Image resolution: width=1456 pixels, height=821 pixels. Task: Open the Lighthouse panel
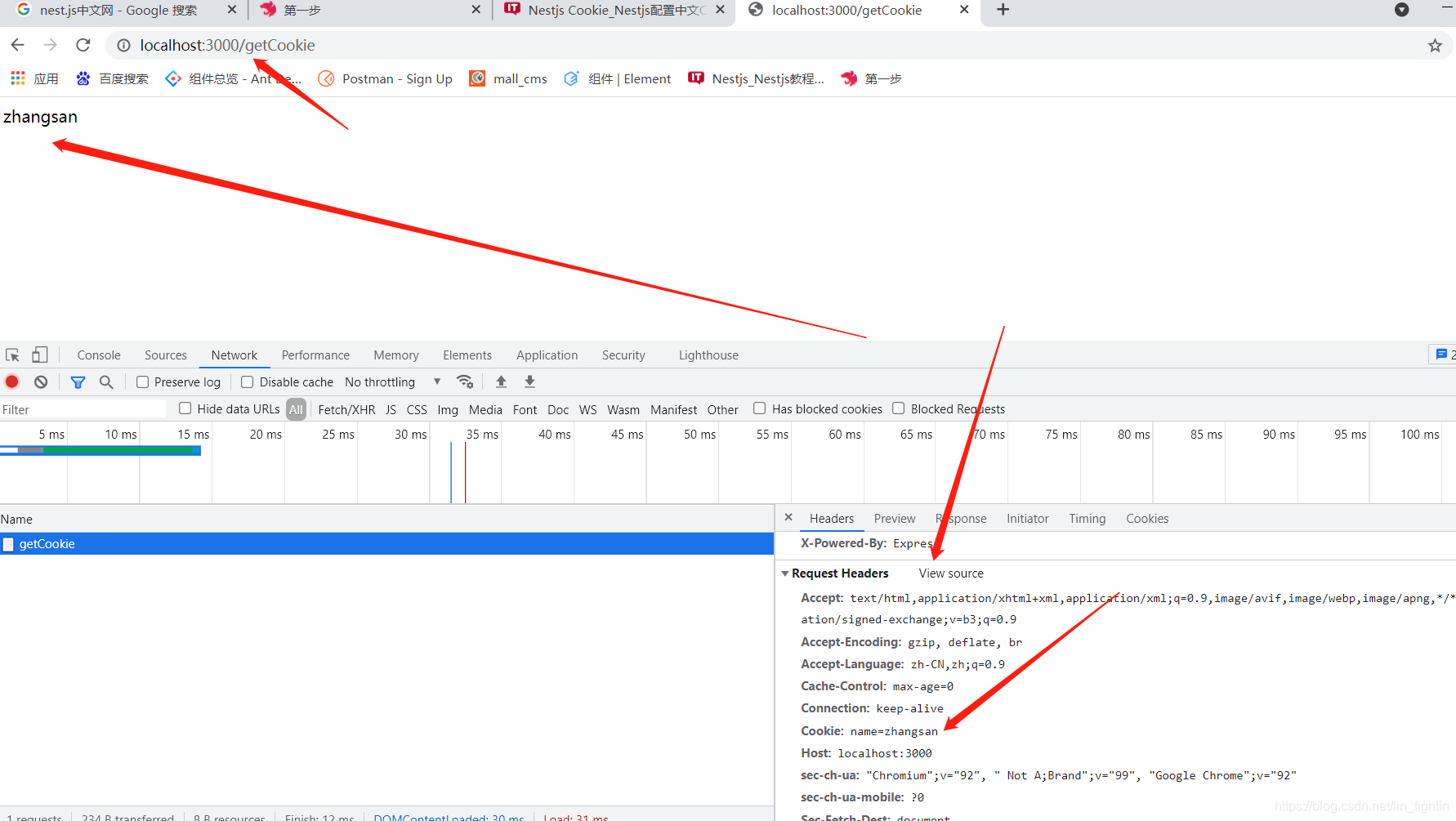[708, 355]
